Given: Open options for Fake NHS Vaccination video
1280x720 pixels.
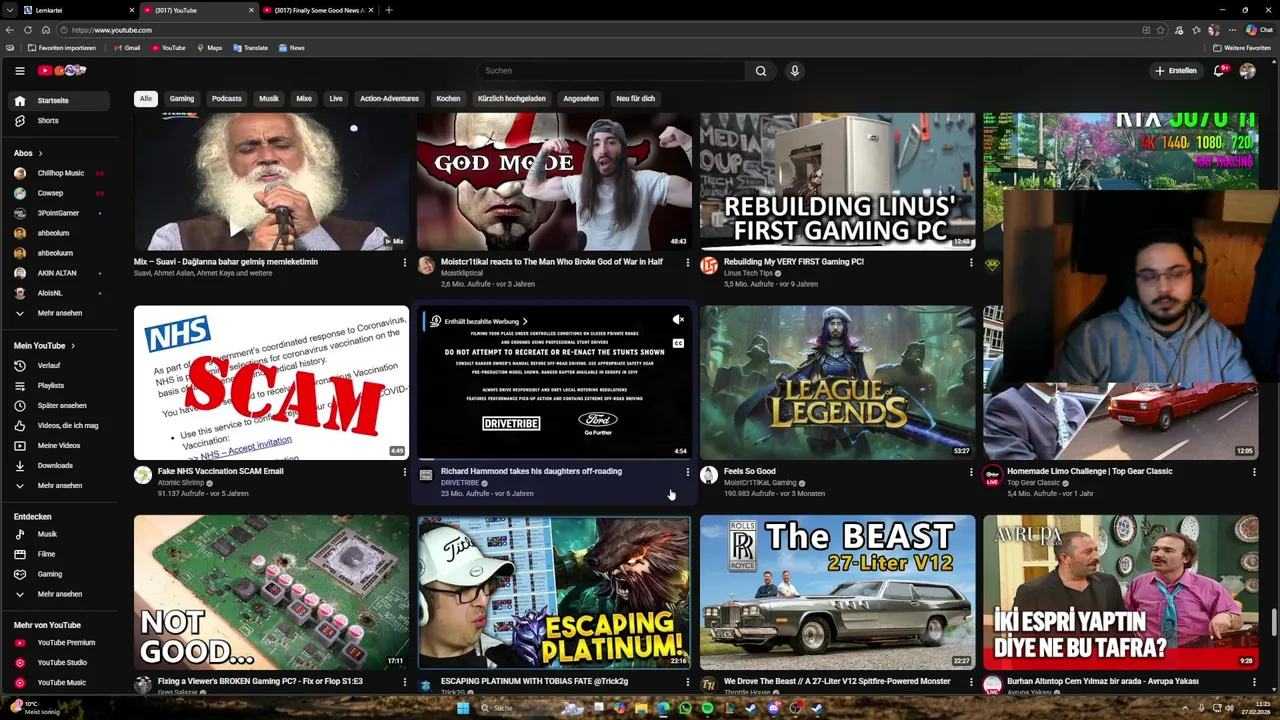Looking at the screenshot, I should point(405,472).
